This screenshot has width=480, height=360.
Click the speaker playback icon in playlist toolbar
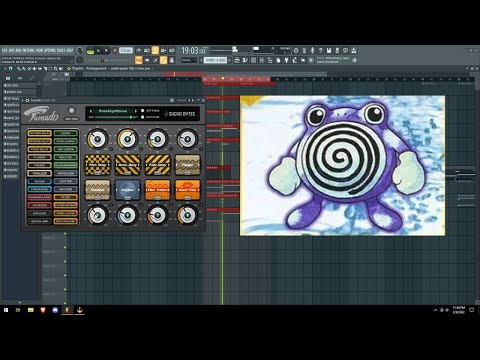[x=61, y=69]
